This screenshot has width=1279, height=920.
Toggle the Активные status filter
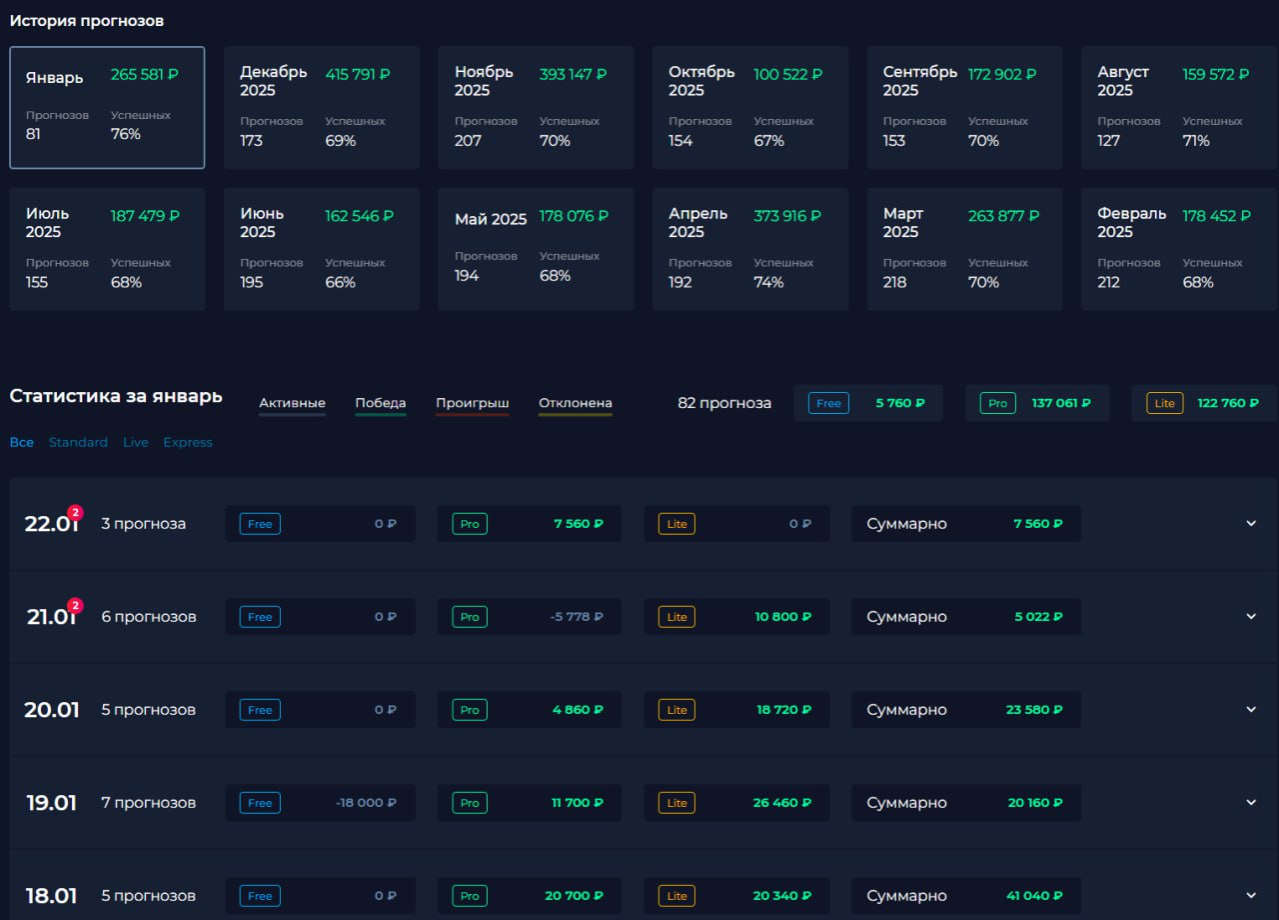[292, 404]
